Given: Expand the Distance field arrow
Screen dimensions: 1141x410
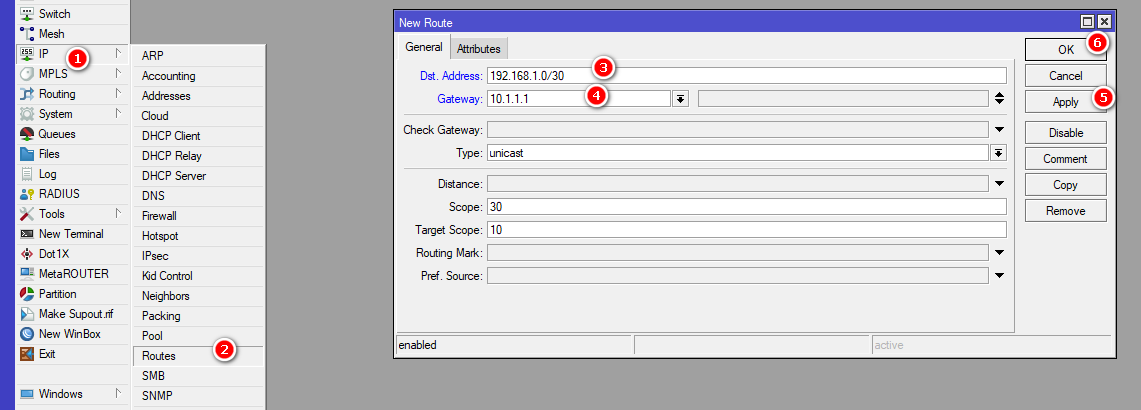Looking at the screenshot, I should (998, 184).
